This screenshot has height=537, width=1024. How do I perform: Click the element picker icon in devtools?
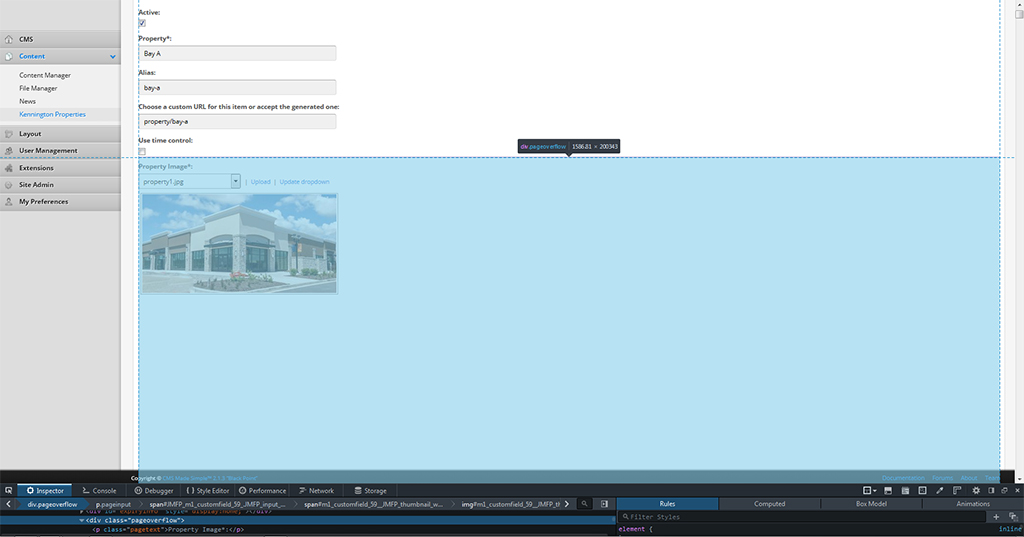point(8,491)
